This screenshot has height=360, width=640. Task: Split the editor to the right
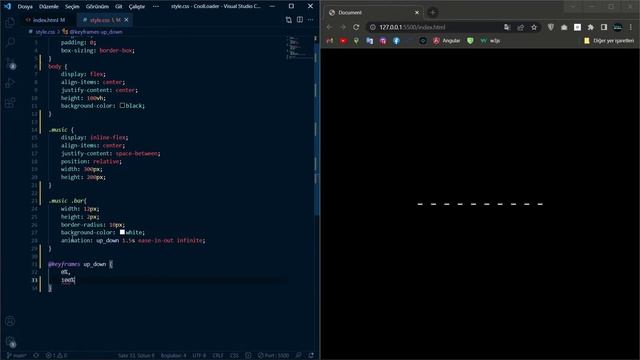click(x=300, y=20)
